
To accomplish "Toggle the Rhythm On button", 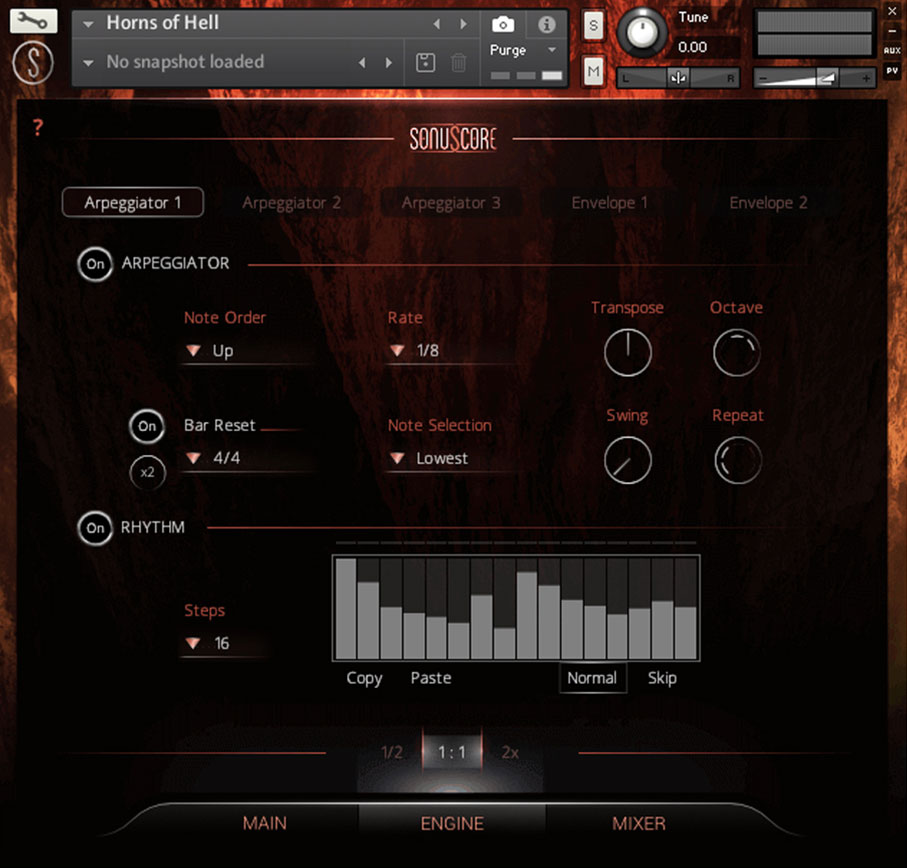I will 95,528.
